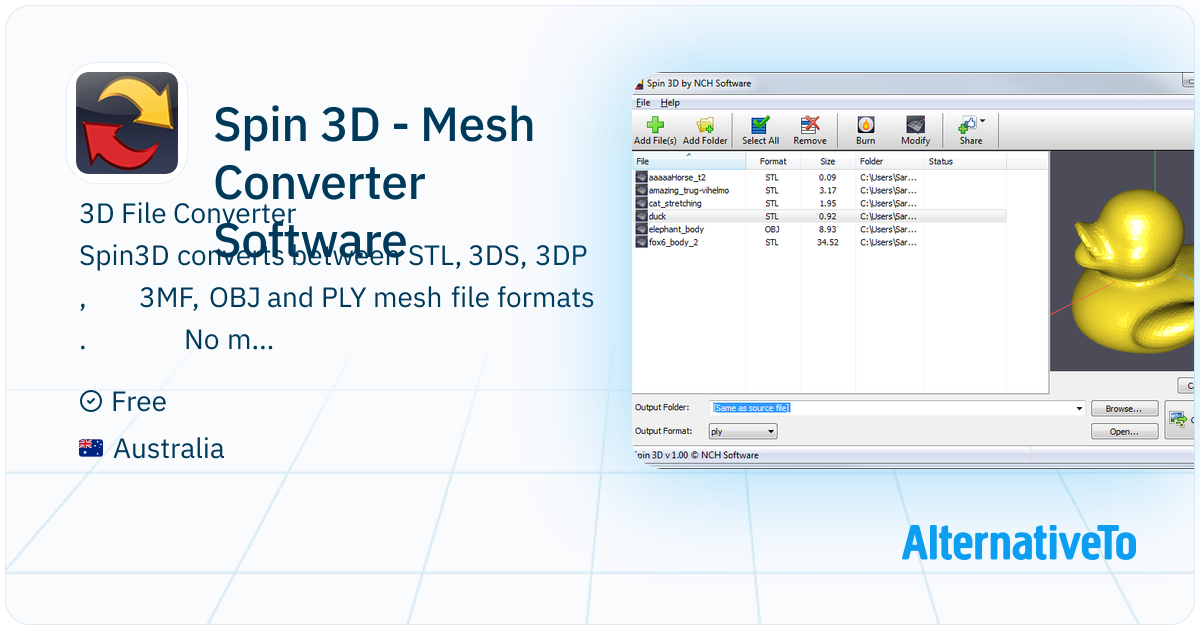Screen dimensions: 1200x630
Task: Click size value 3.17
Action: [828, 190]
